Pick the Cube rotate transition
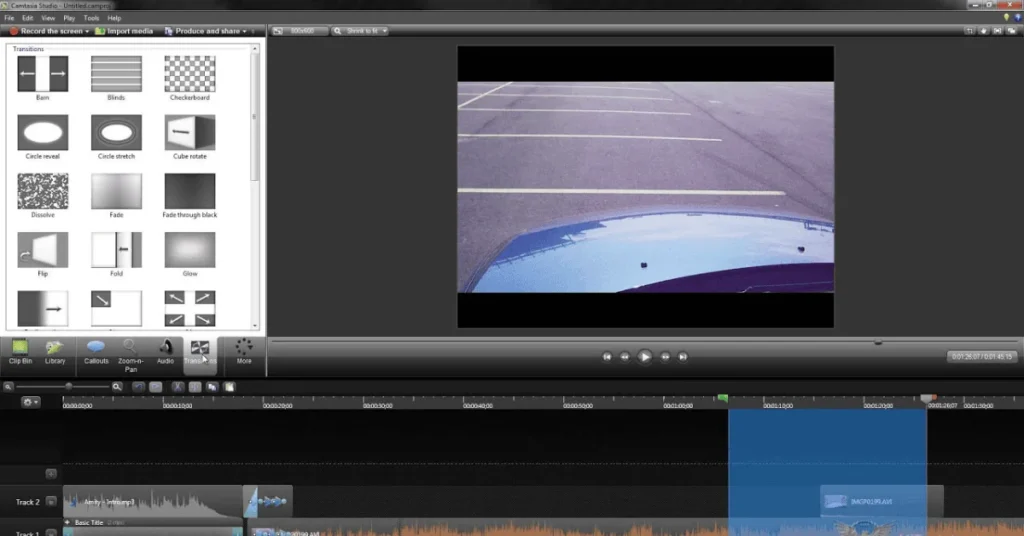The width and height of the screenshot is (1024, 536). pos(189,133)
